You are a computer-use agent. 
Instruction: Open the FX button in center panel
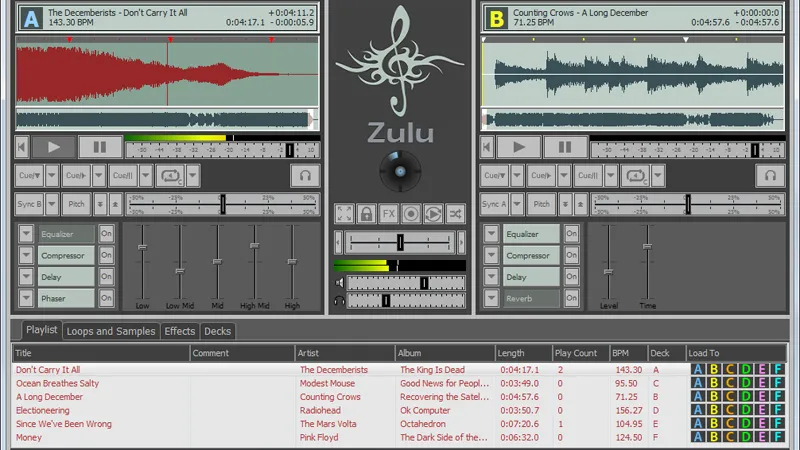[x=389, y=214]
